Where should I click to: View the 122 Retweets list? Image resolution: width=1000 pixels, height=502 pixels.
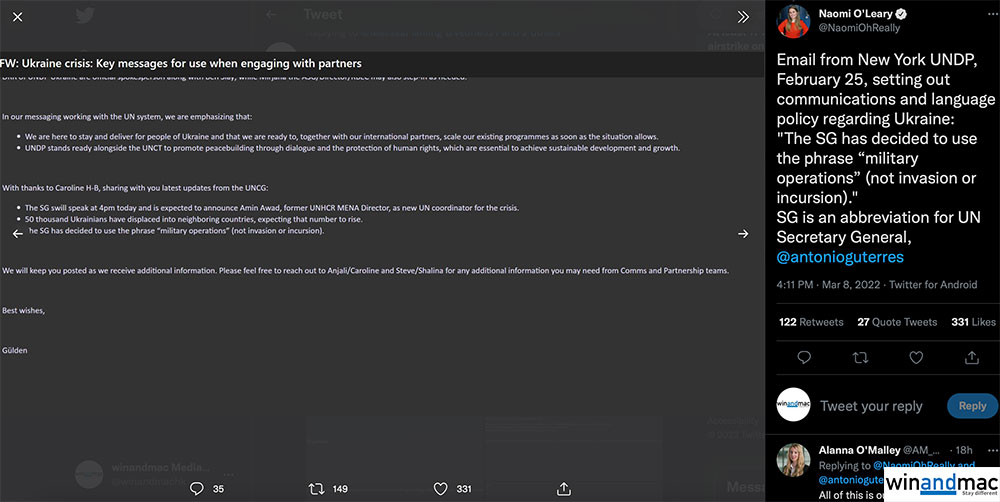tap(811, 322)
